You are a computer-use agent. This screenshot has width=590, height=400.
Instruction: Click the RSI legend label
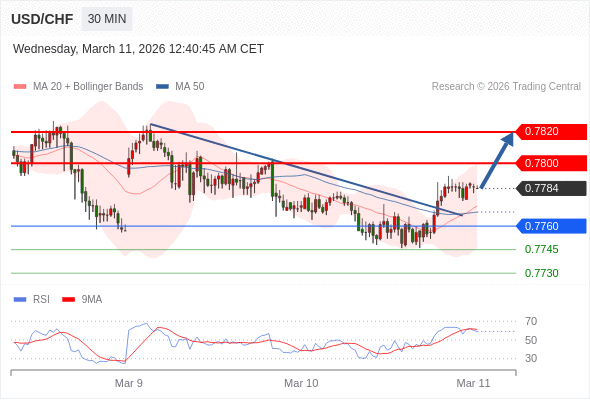pyautogui.click(x=41, y=300)
